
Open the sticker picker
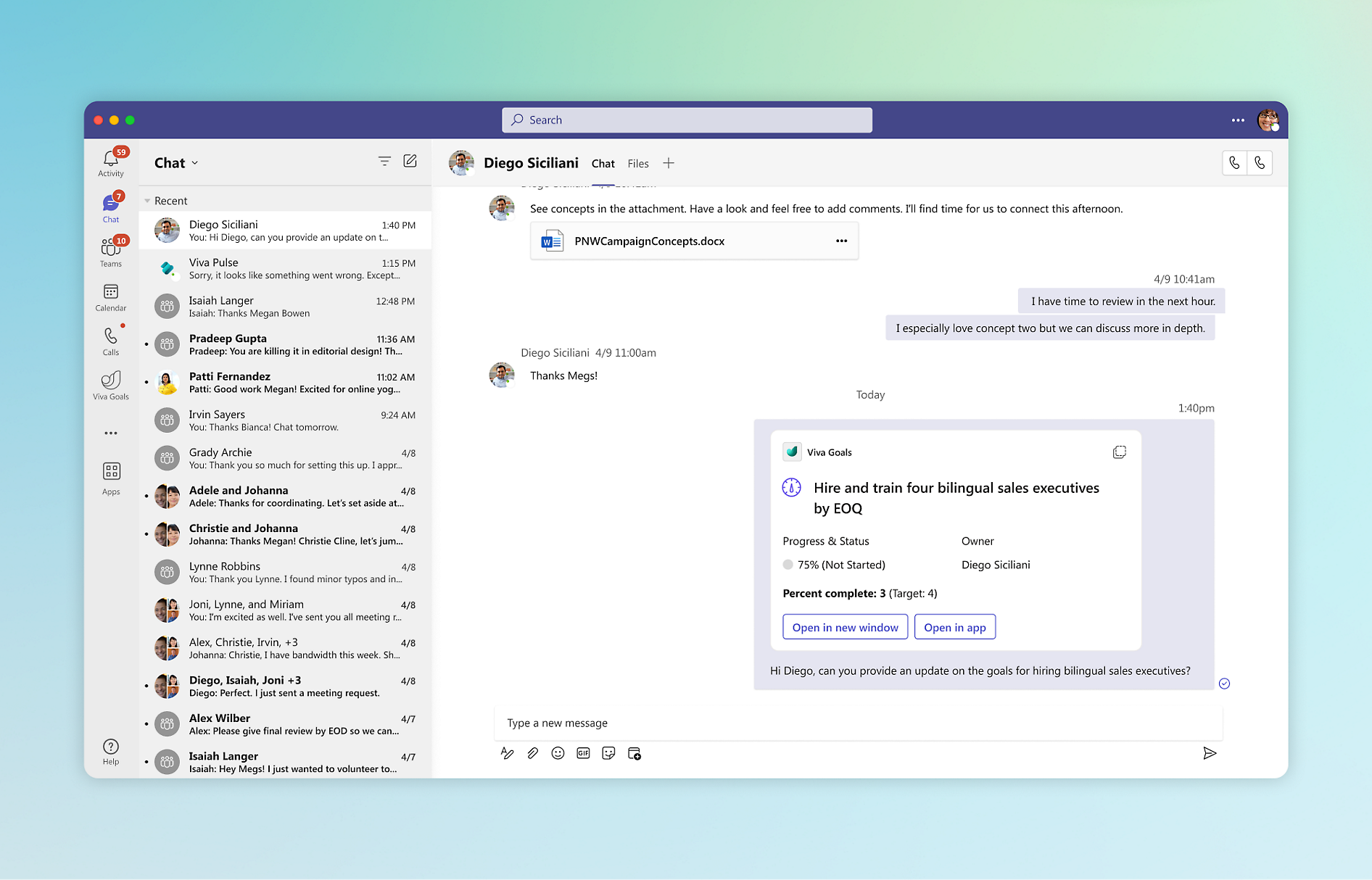608,753
